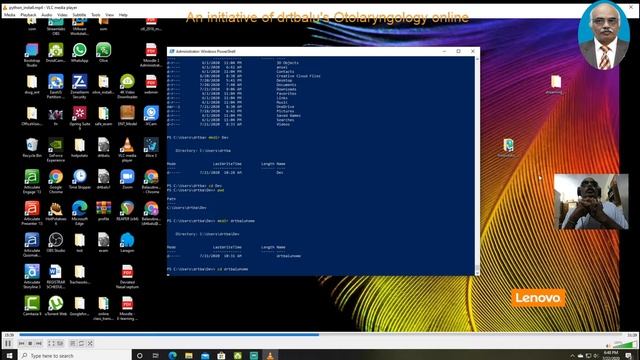640x360 pixels.
Task: Open the Playback menu
Action: 28,15
